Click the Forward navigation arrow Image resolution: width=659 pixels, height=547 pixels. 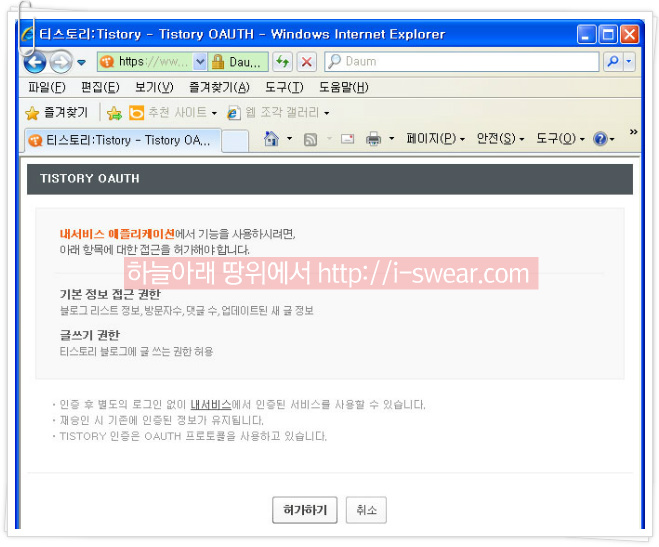click(x=61, y=63)
